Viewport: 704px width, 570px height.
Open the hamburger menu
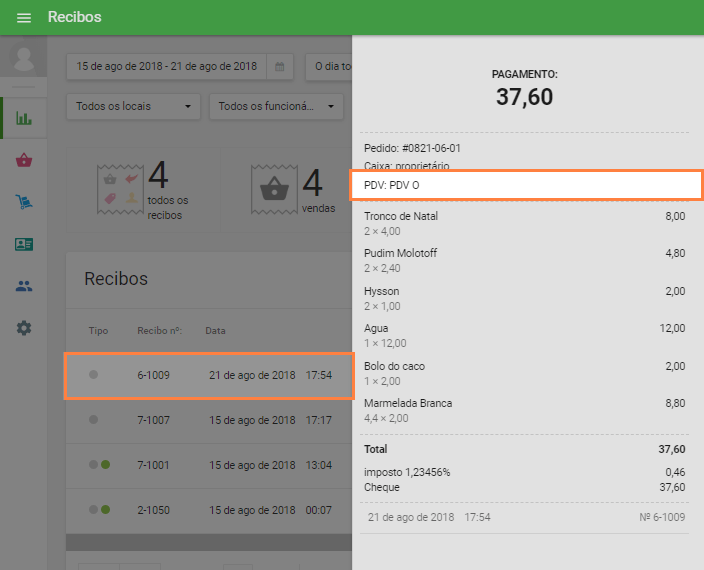pyautogui.click(x=24, y=18)
